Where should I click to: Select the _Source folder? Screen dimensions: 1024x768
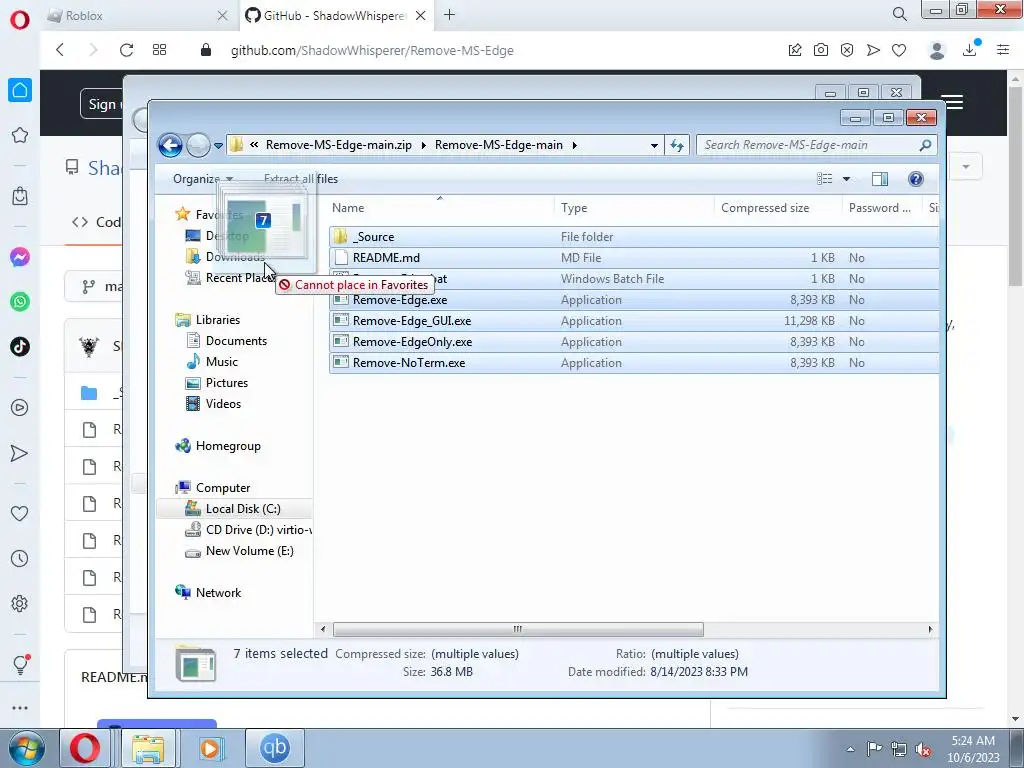pyautogui.click(x=633, y=236)
